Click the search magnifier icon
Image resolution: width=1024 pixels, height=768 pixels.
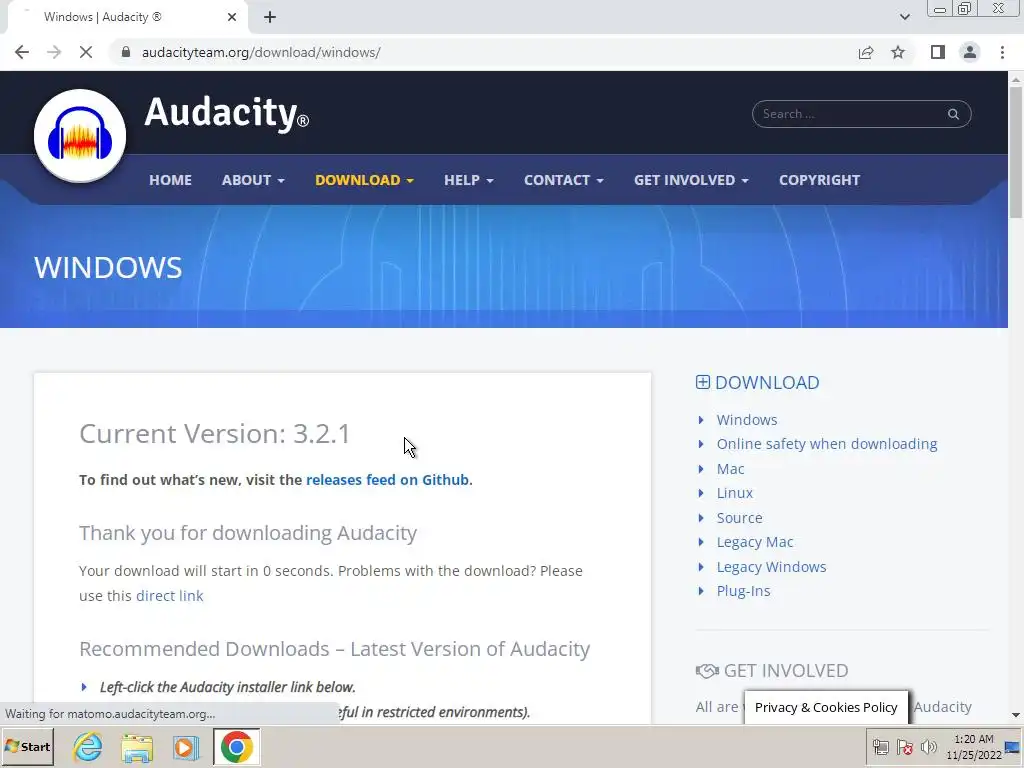(953, 114)
